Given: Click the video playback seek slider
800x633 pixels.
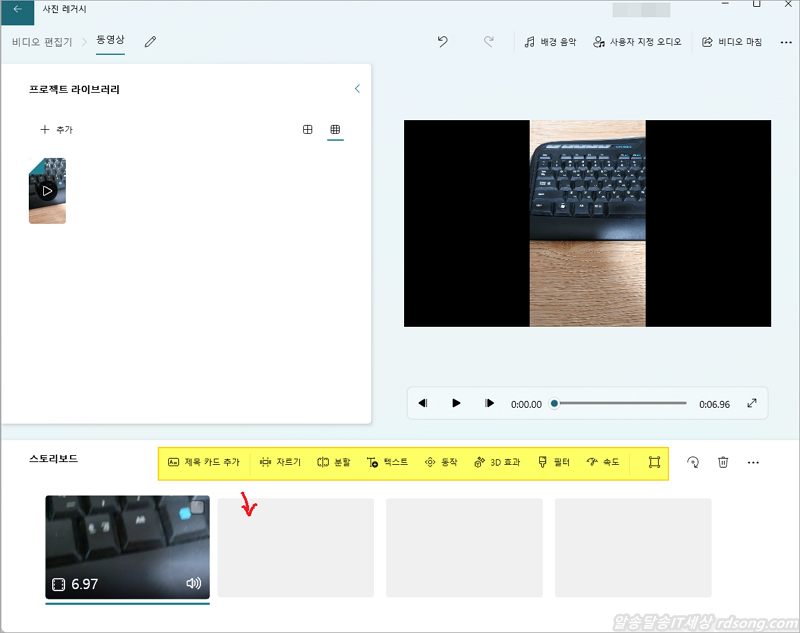Looking at the screenshot, I should (620, 404).
